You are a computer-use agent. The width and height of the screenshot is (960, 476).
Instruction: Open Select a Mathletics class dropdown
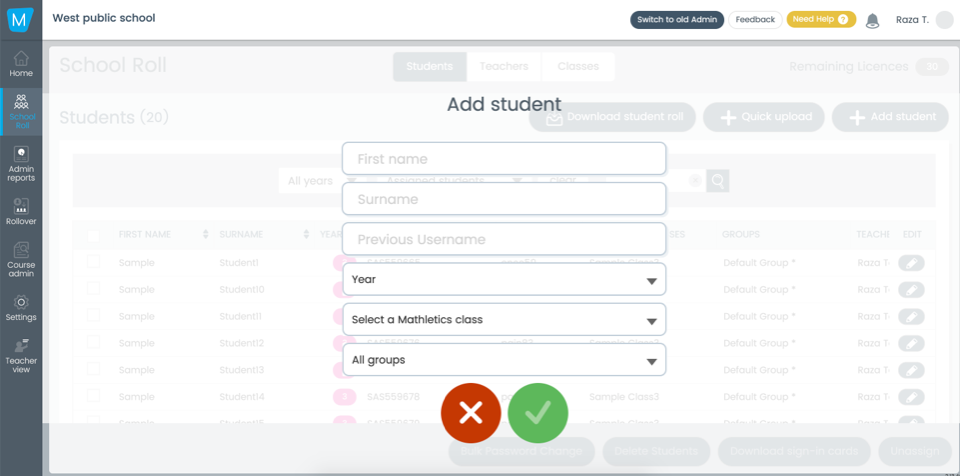click(x=504, y=320)
